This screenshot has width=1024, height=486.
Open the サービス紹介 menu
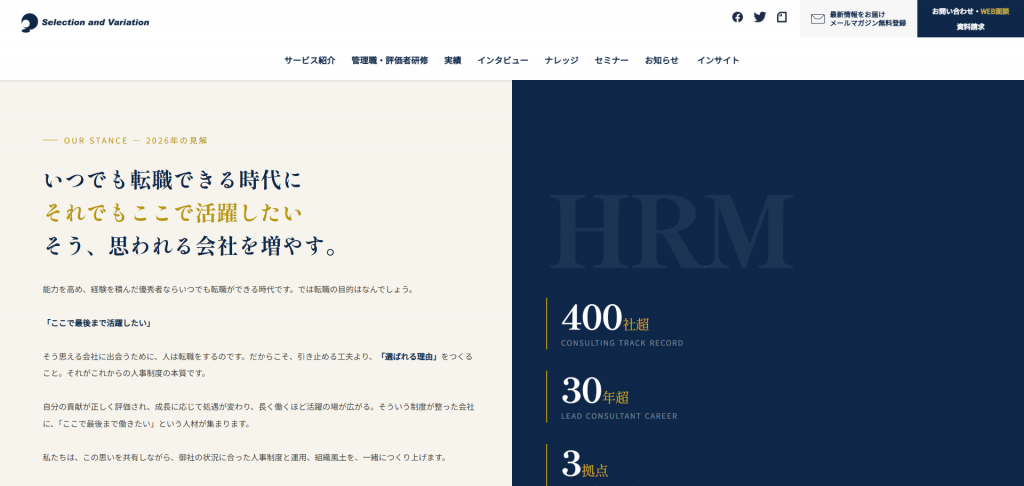(x=310, y=60)
